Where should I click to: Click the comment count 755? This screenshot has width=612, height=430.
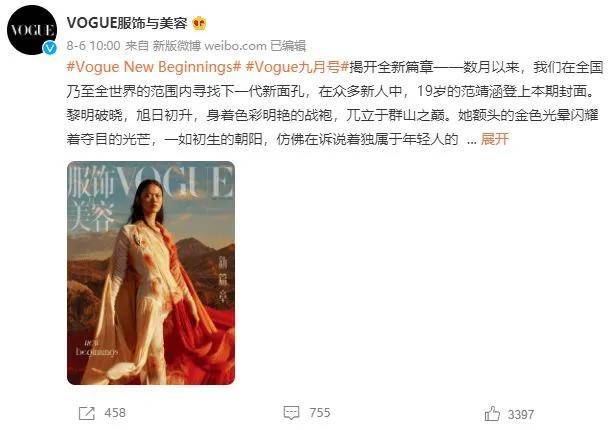(x=320, y=412)
